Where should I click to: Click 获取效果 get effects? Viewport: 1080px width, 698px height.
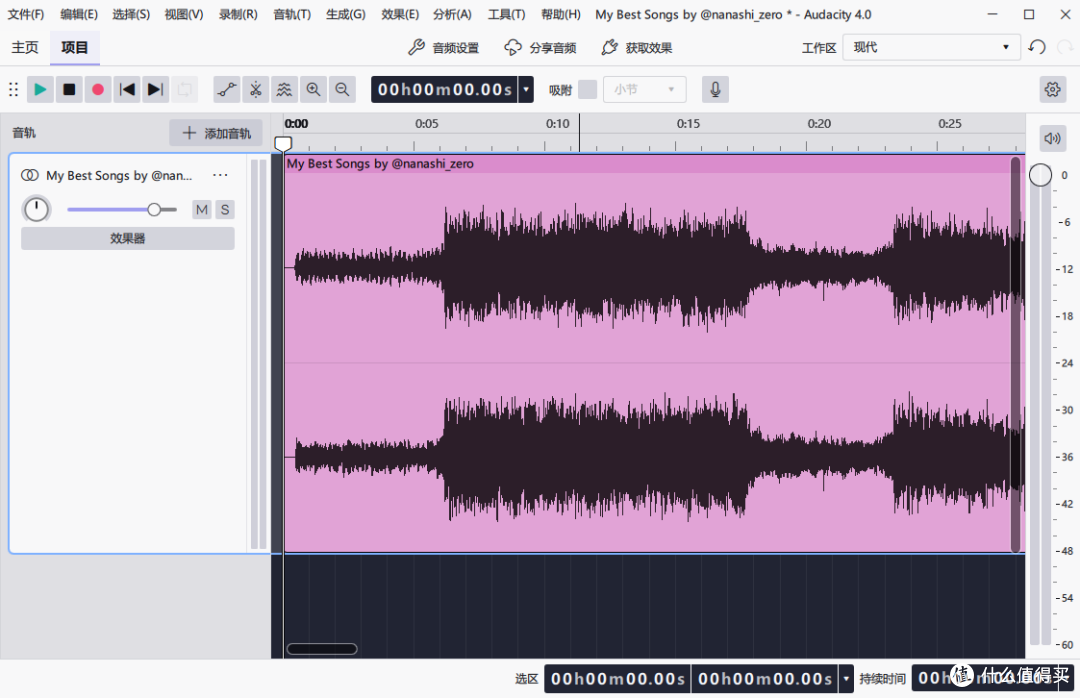[636, 48]
